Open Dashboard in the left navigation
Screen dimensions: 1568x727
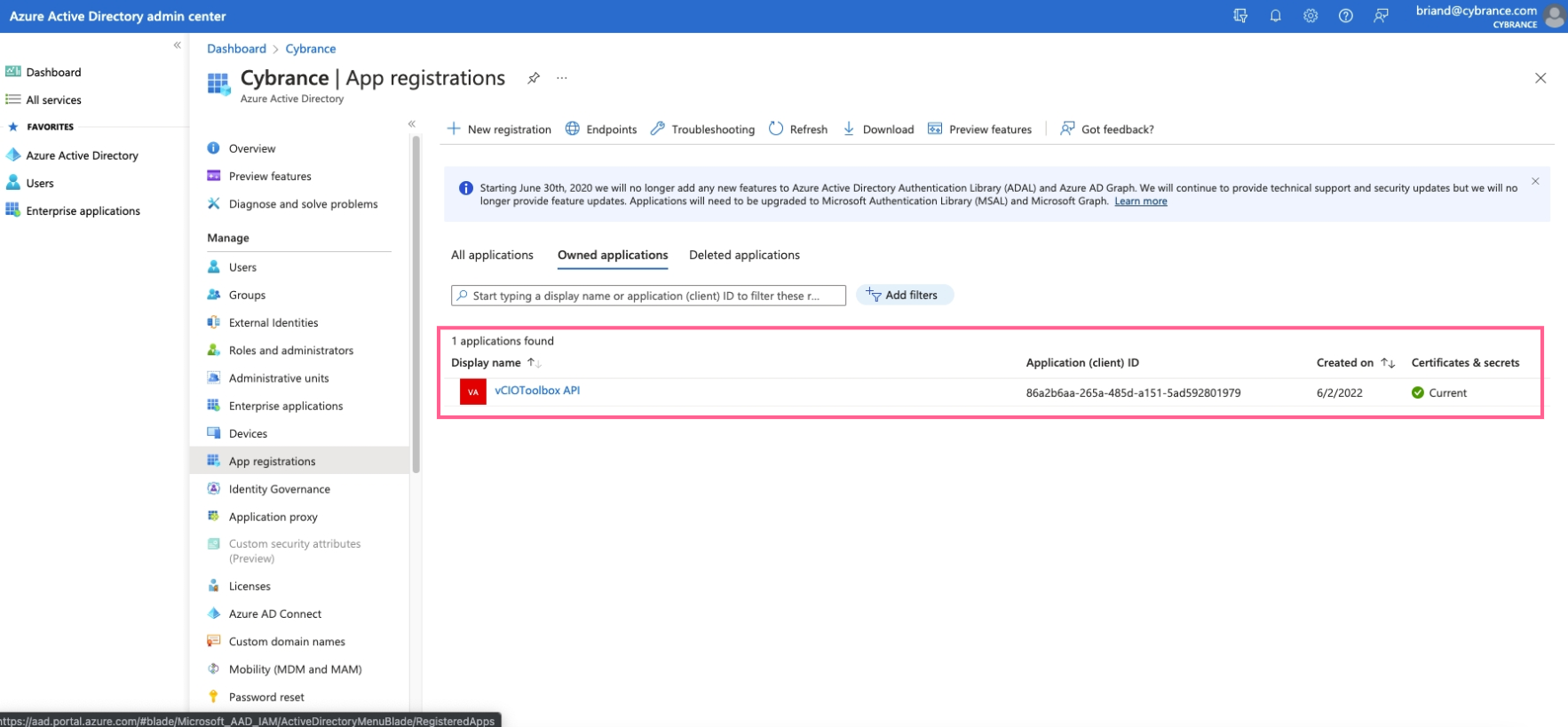(x=53, y=72)
